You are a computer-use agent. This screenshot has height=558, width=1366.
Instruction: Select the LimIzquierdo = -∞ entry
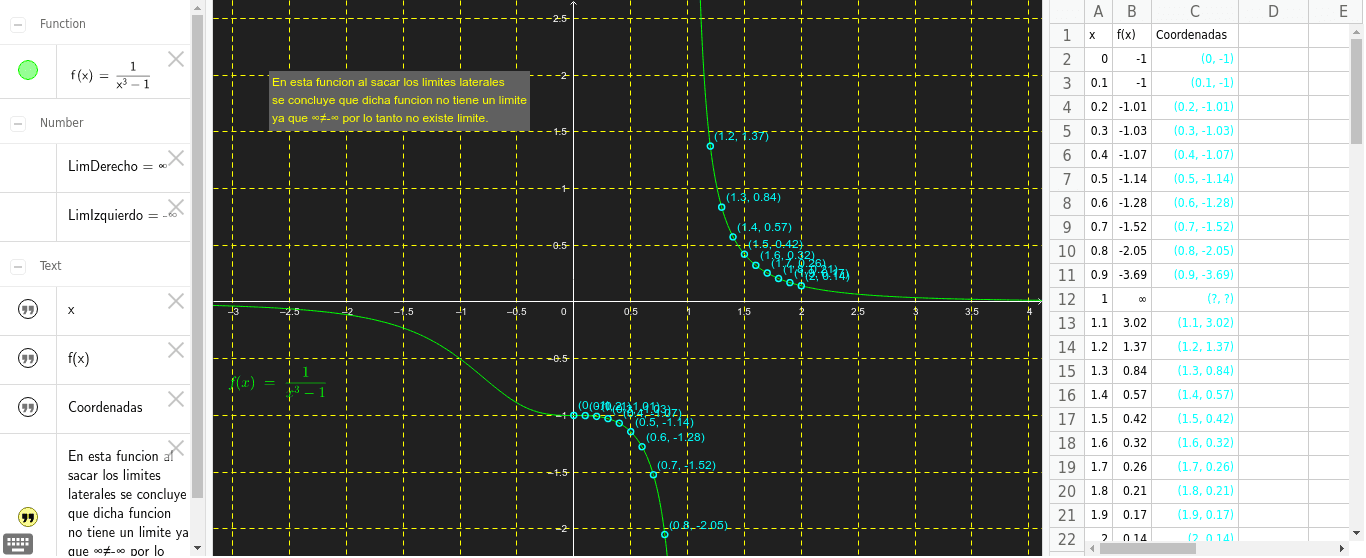[122, 216]
